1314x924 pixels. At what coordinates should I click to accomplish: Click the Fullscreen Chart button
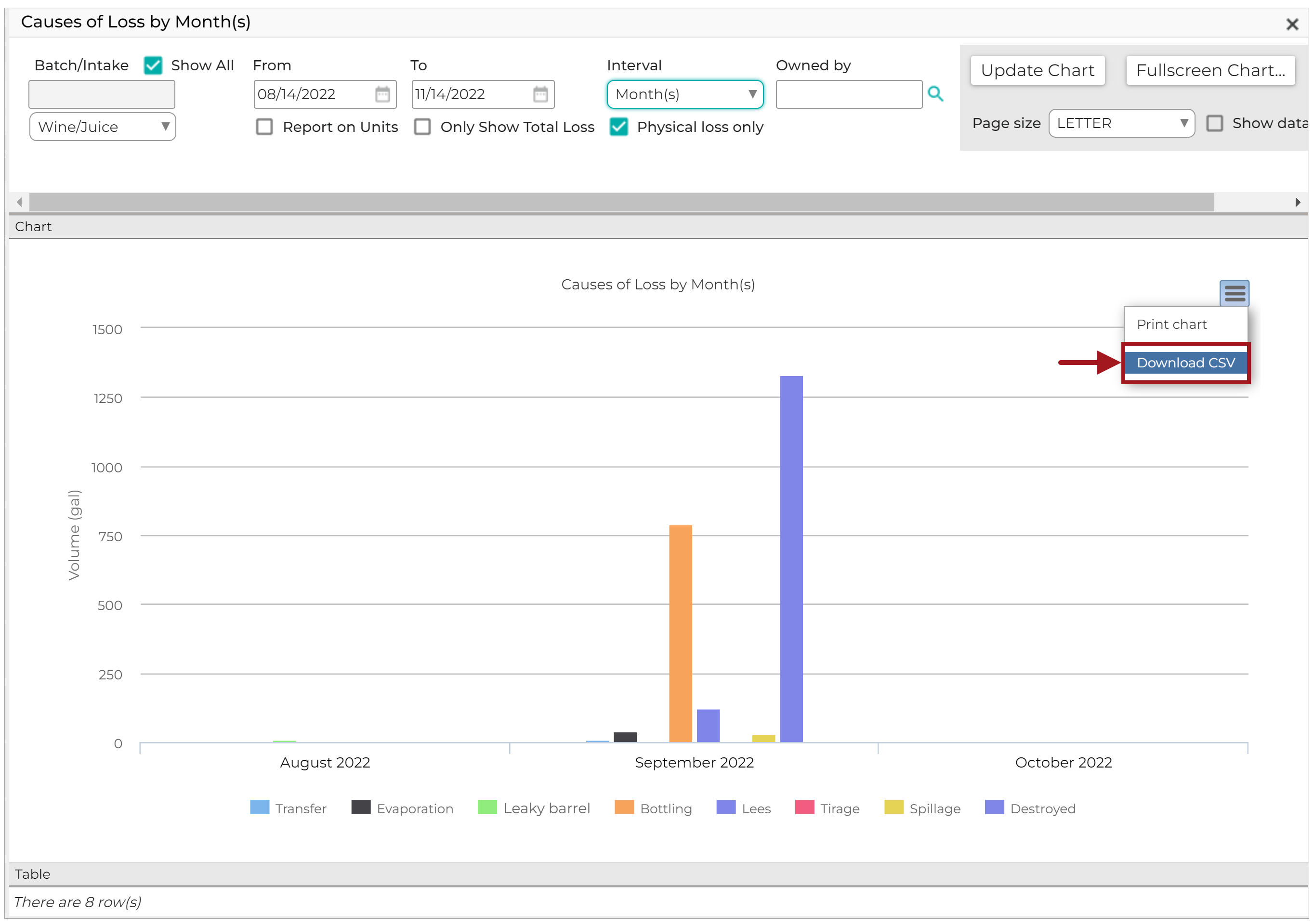point(1210,70)
